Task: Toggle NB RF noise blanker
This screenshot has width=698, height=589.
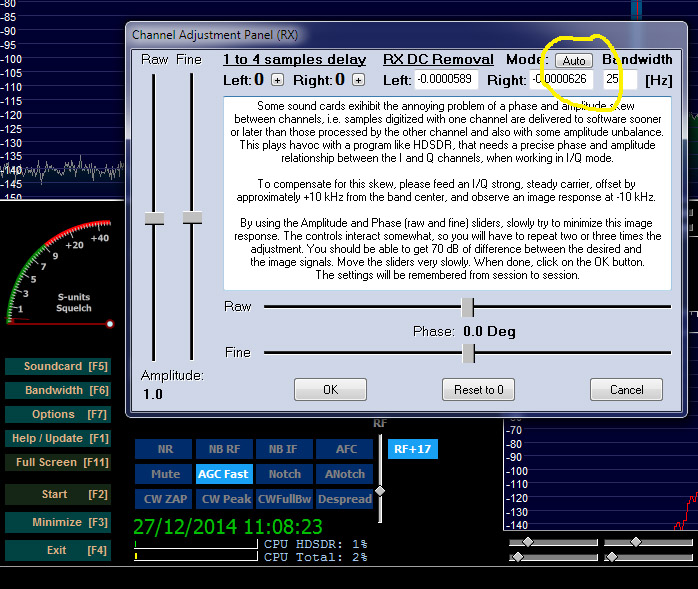Action: (x=224, y=449)
